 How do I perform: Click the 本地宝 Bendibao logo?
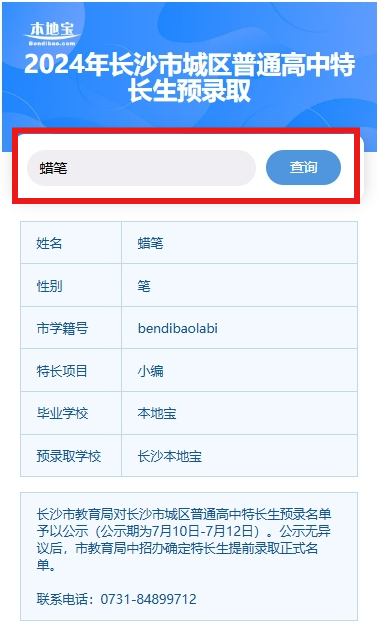click(52, 33)
